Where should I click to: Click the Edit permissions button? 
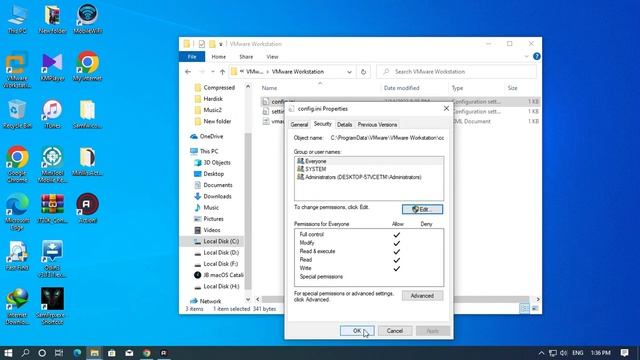(x=422, y=209)
